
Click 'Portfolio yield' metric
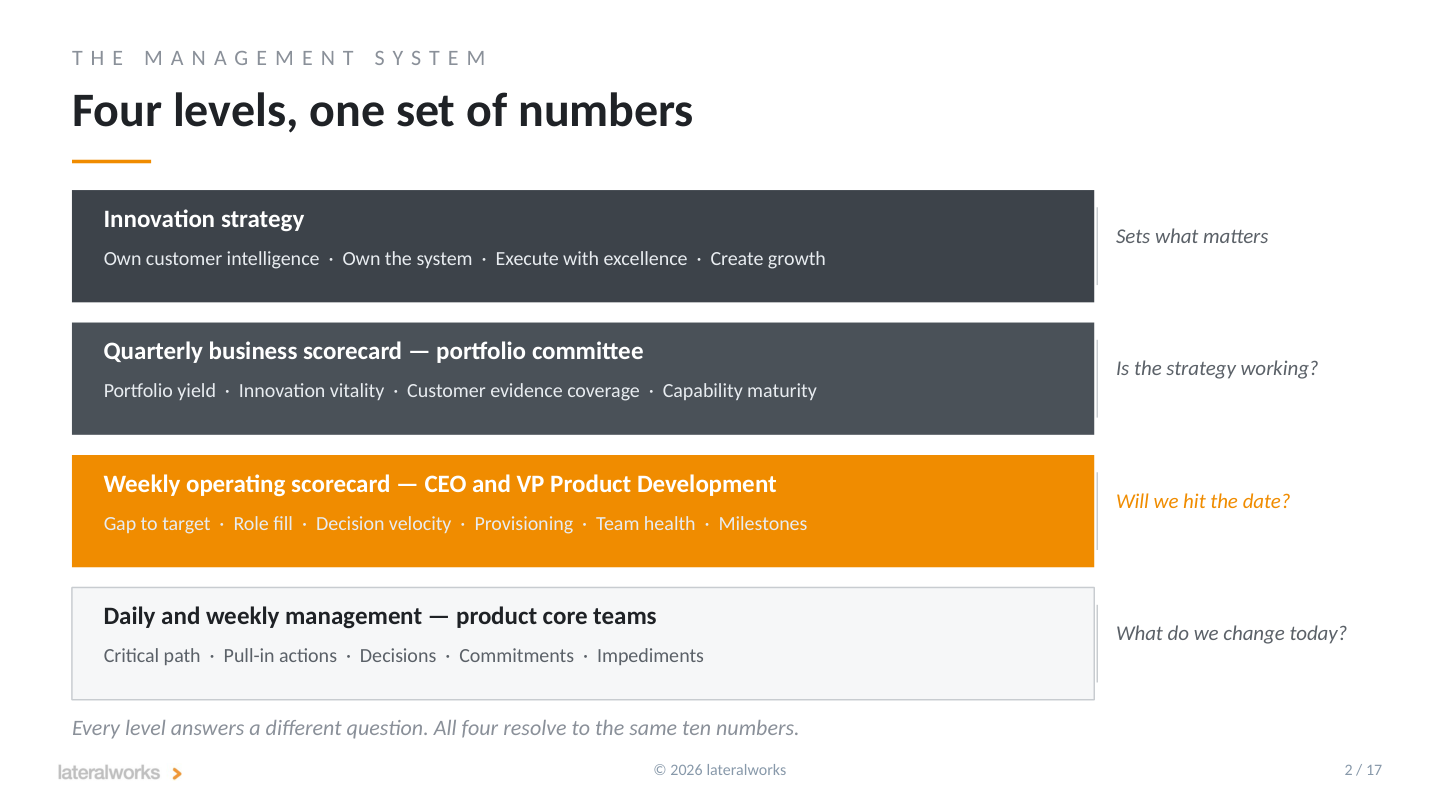[160, 391]
